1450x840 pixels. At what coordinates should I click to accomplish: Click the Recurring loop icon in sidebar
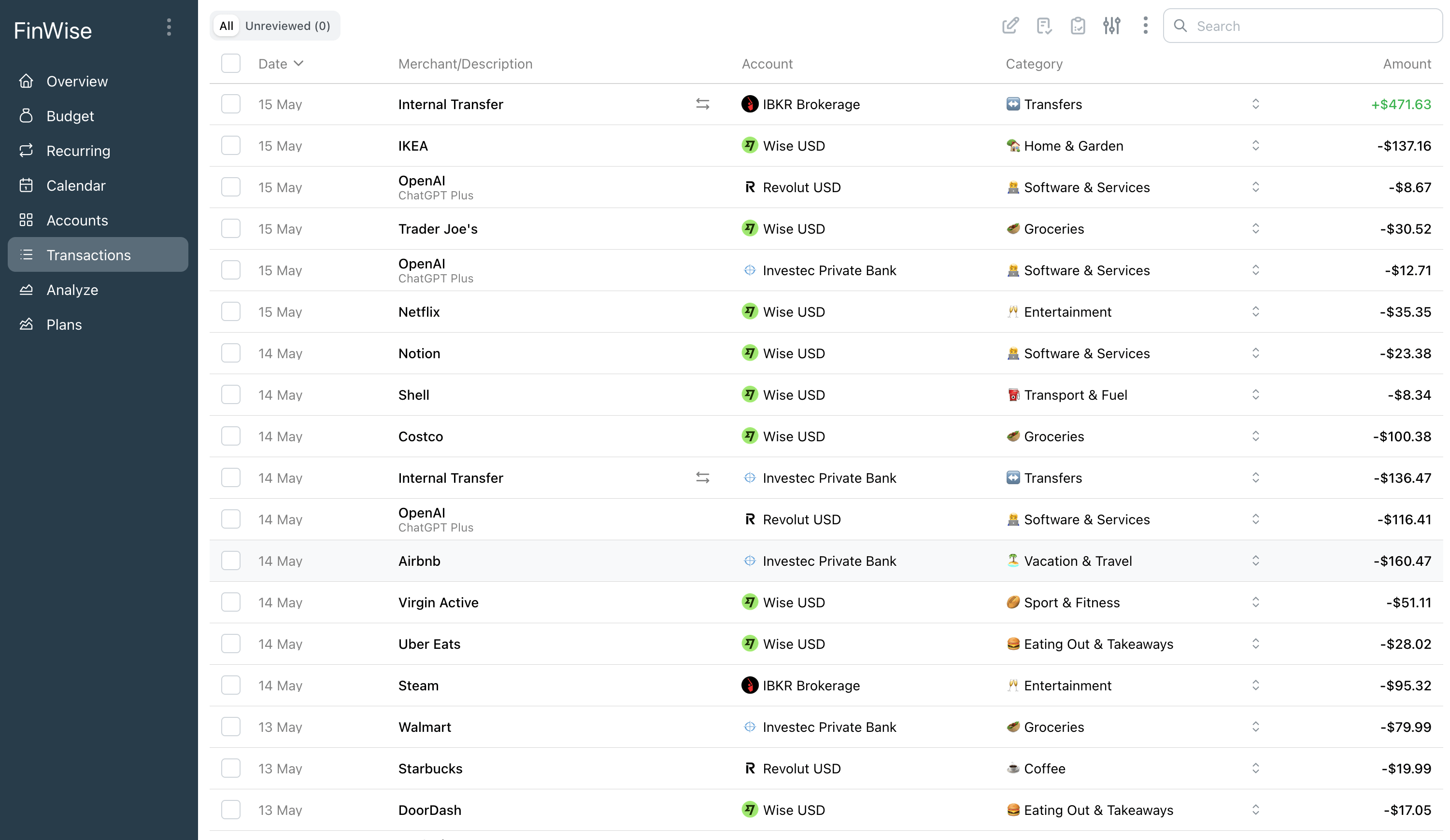click(26, 151)
